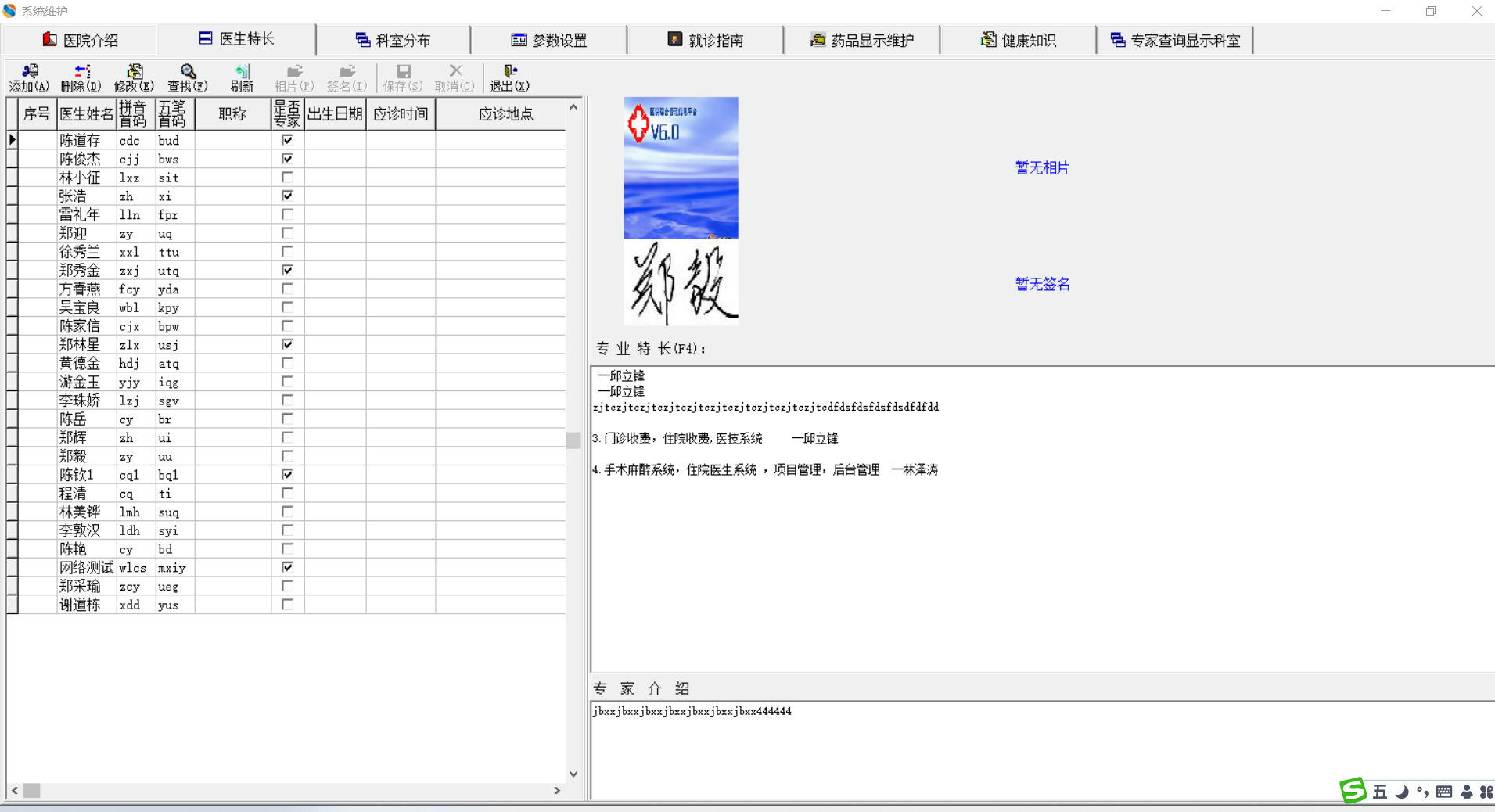Click into the 专业特长 text area
The image size is (1495, 812).
click(1043, 519)
